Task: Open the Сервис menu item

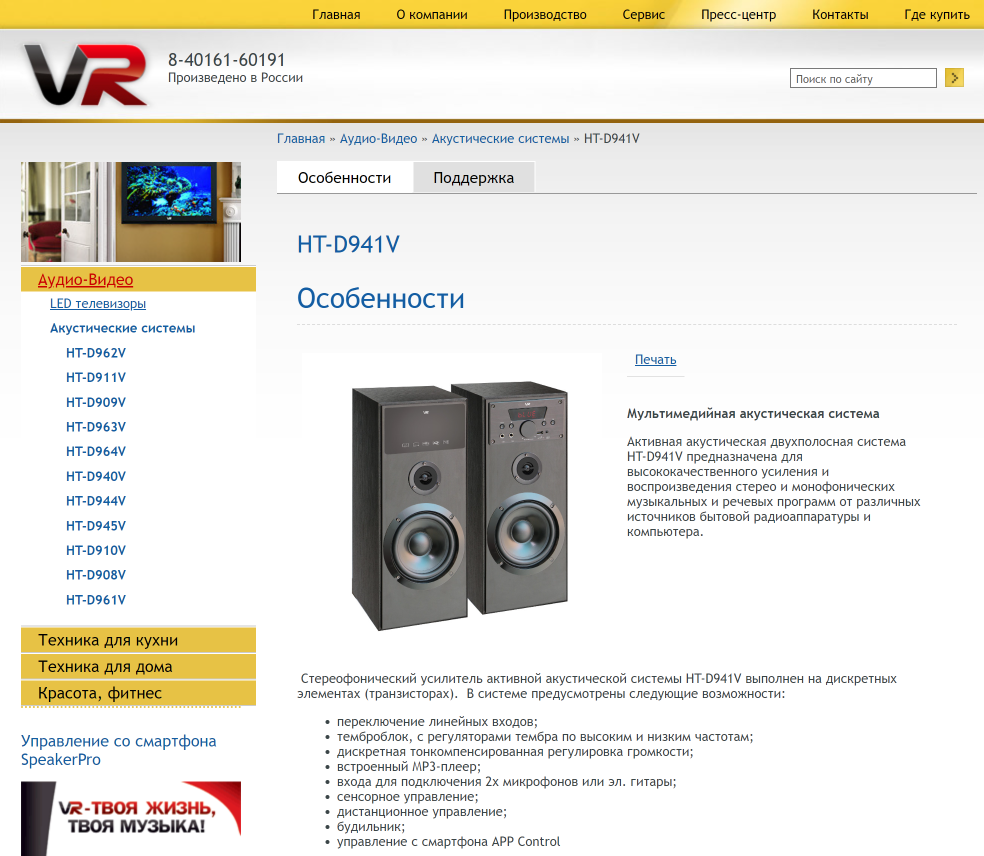Action: [x=643, y=14]
